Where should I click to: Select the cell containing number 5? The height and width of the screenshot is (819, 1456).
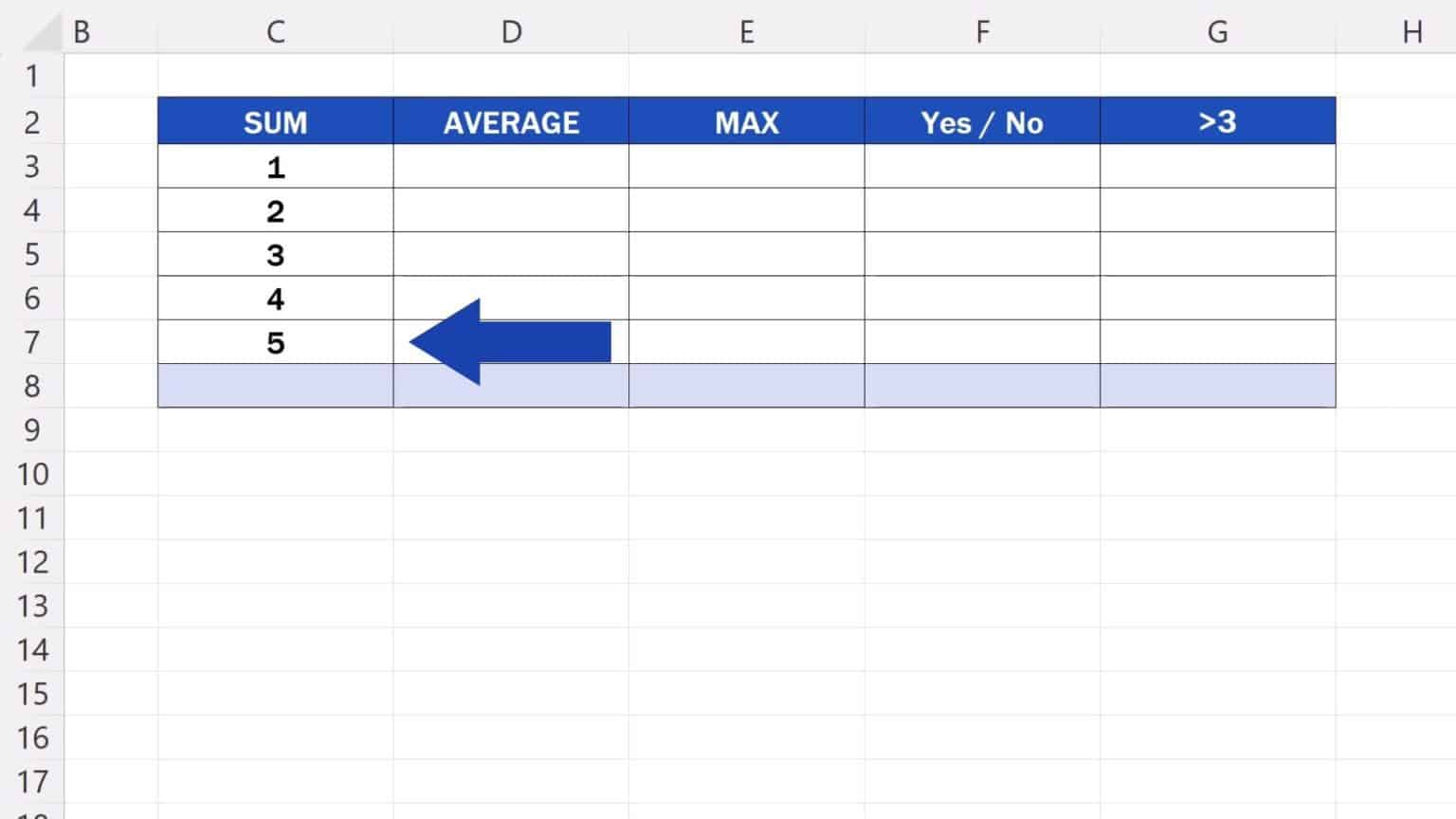point(275,342)
